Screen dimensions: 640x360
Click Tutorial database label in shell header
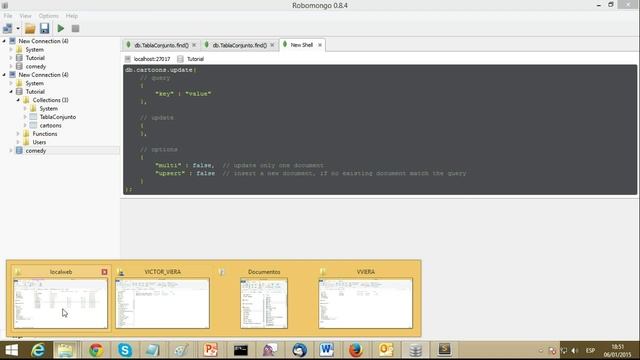(195, 59)
